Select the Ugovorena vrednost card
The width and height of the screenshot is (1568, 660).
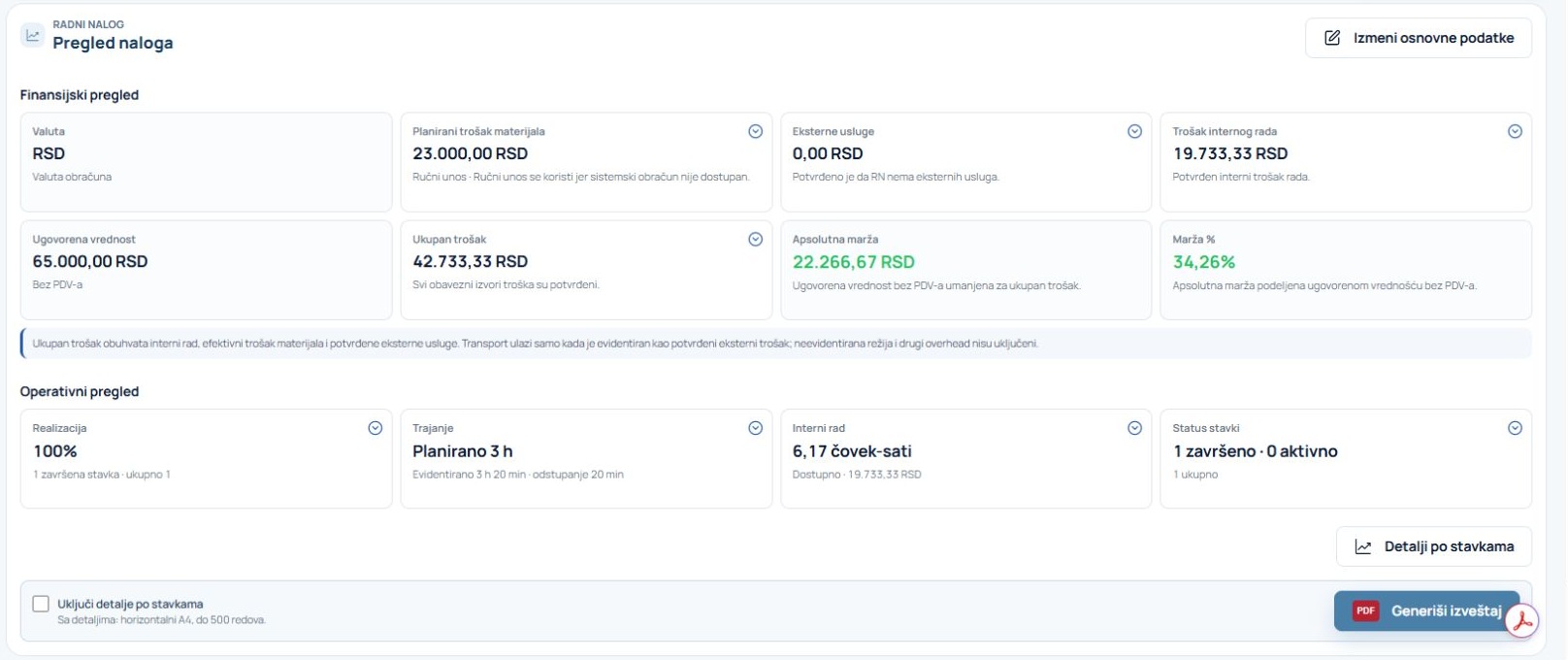pyautogui.click(x=206, y=270)
